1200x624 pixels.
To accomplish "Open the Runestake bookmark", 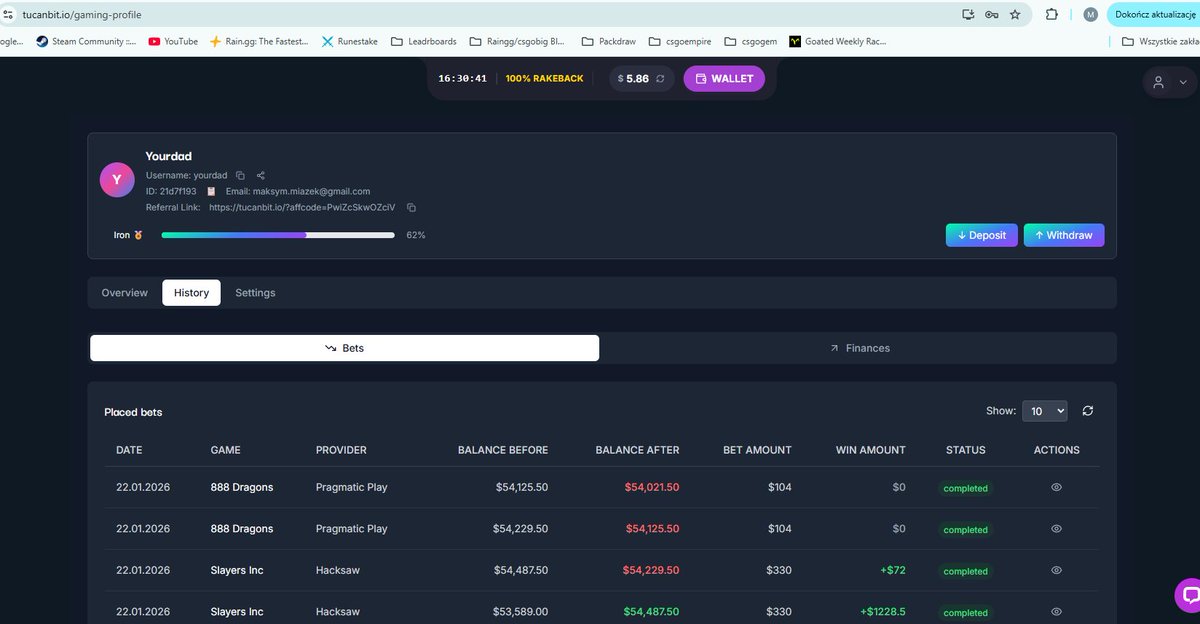I will tap(350, 41).
